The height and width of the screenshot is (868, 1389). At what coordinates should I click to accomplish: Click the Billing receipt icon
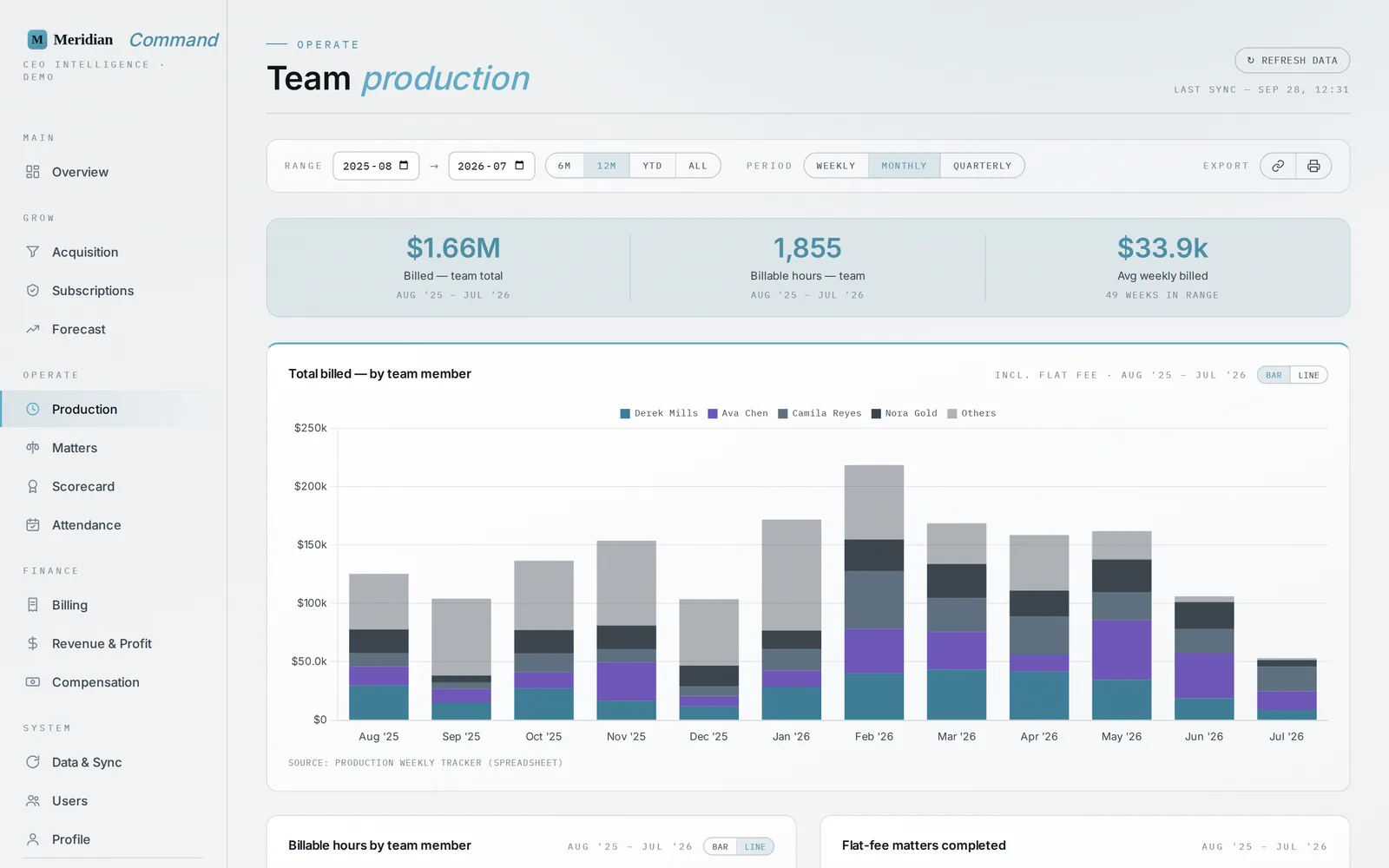(x=33, y=605)
